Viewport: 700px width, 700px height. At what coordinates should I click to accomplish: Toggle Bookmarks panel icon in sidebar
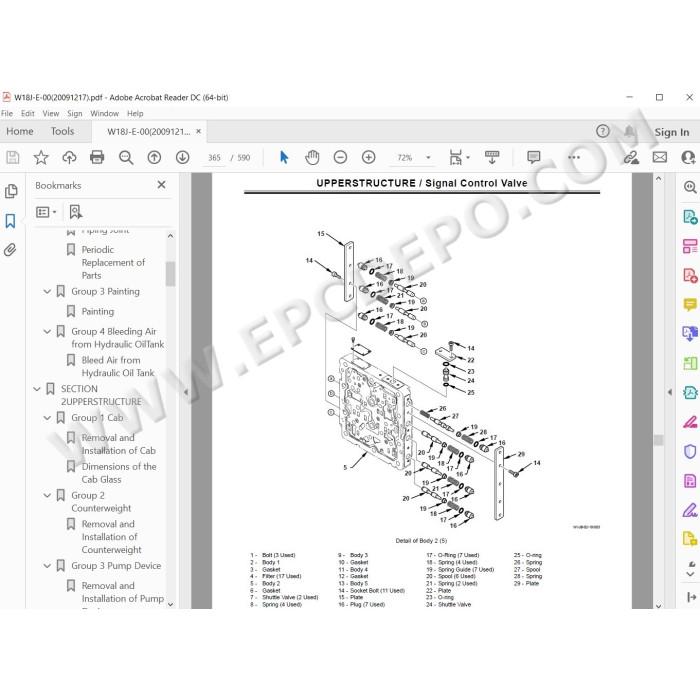click(x=10, y=221)
